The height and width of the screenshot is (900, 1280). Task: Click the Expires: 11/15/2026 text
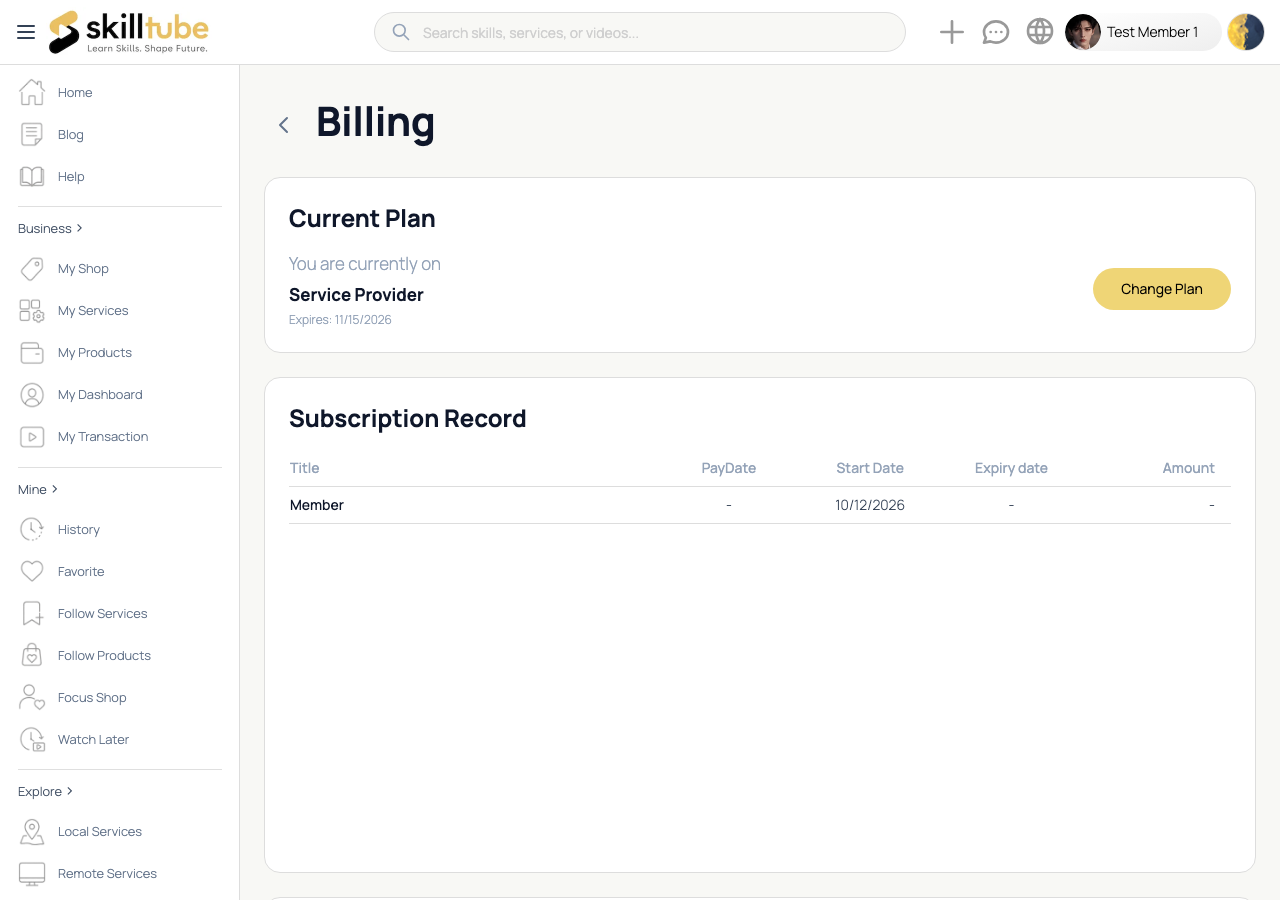pyautogui.click(x=340, y=320)
